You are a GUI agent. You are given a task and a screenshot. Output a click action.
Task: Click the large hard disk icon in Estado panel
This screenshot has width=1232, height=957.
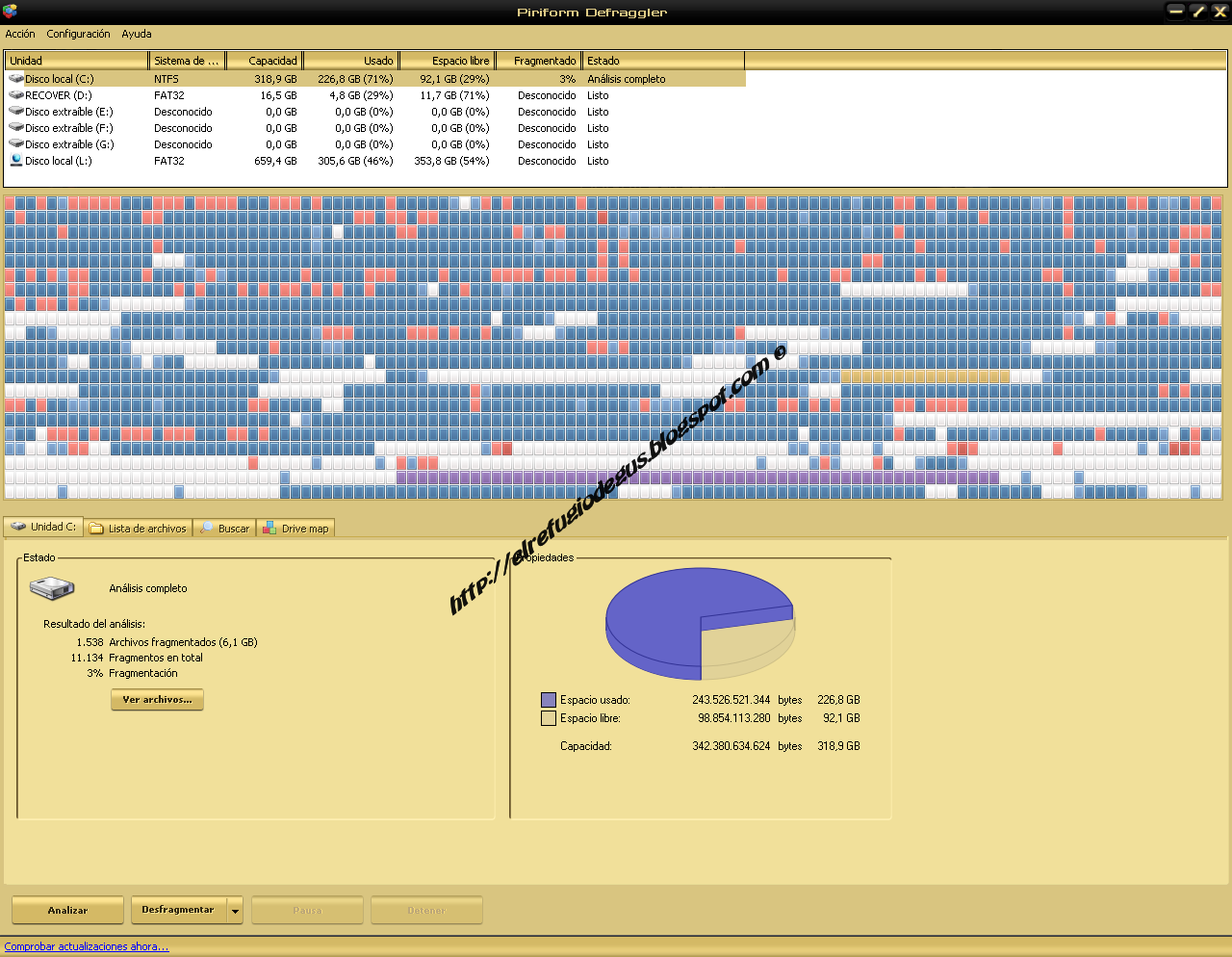[x=52, y=587]
